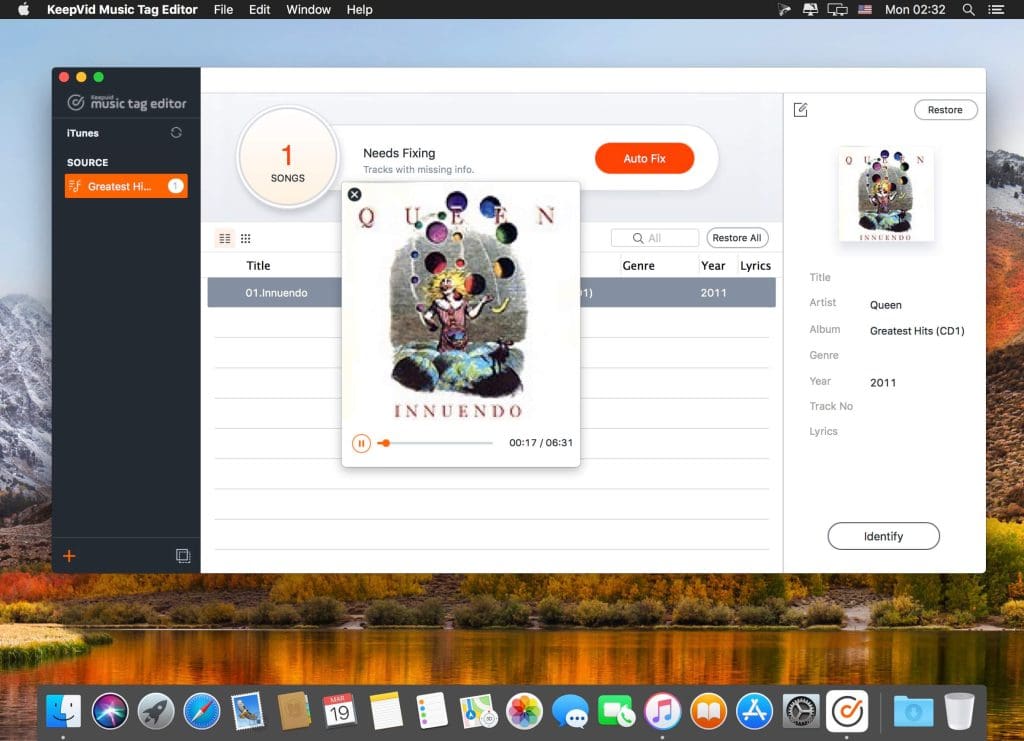Open the Window menu in the menu bar
The height and width of the screenshot is (741, 1024).
coord(307,10)
